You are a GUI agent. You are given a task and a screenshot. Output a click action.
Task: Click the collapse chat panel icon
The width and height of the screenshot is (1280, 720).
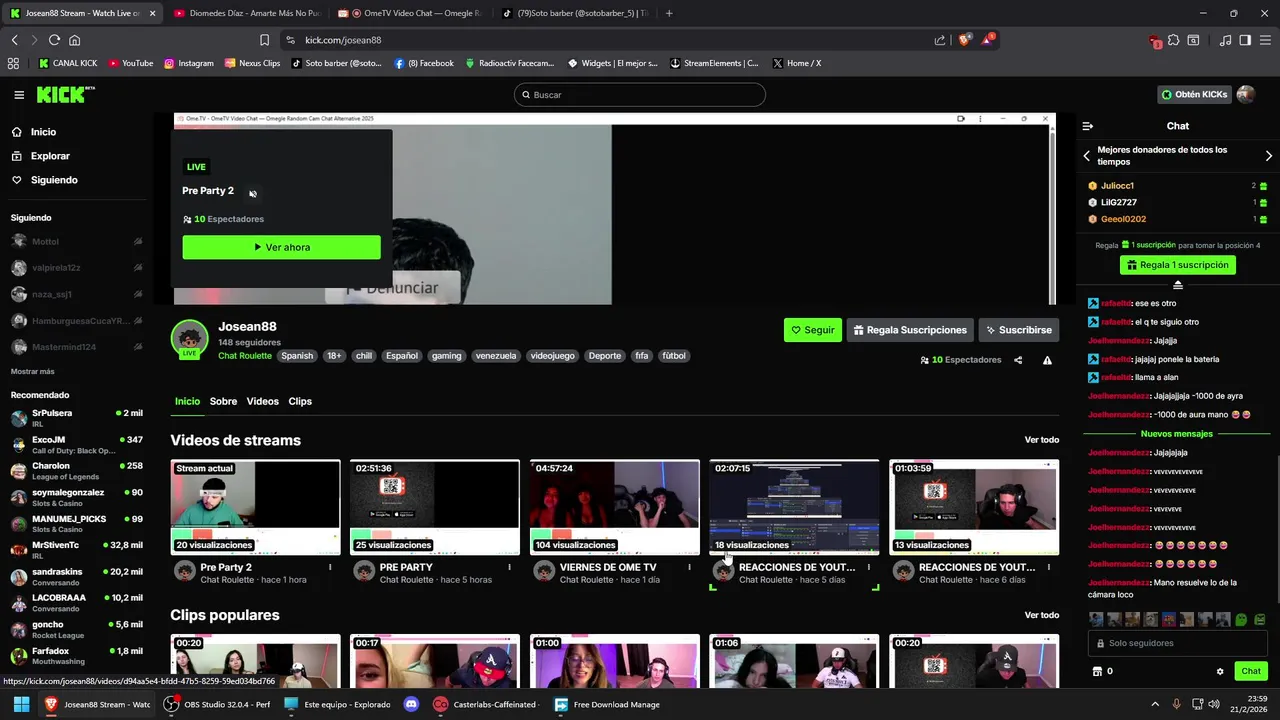(1088, 126)
